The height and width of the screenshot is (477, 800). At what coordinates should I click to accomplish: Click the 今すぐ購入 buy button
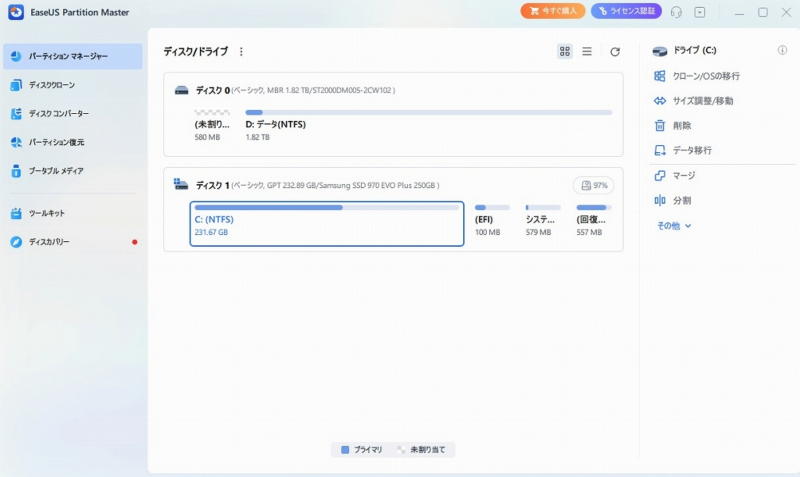coord(553,12)
